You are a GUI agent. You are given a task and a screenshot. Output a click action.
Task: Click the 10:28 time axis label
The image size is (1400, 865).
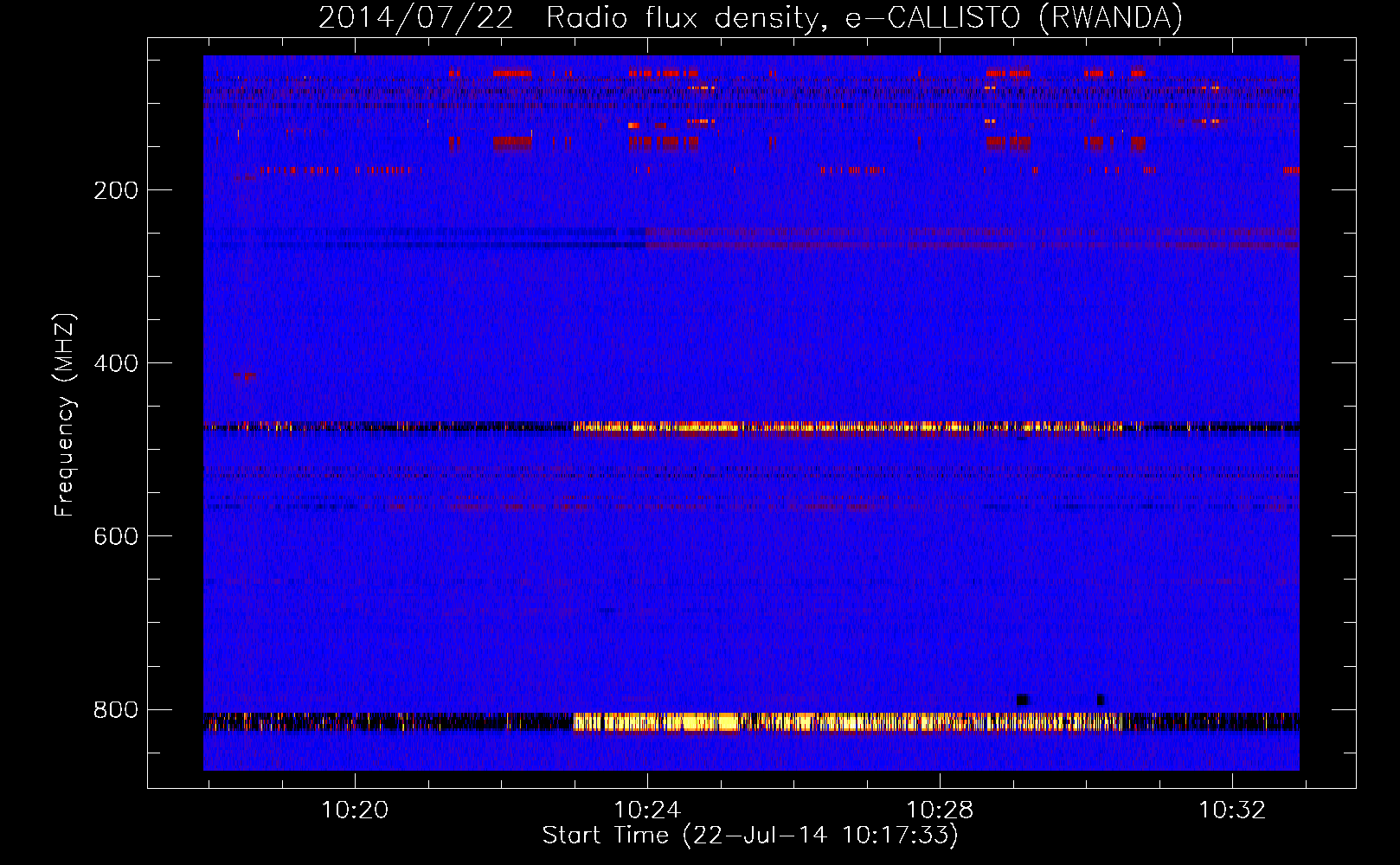(x=940, y=811)
